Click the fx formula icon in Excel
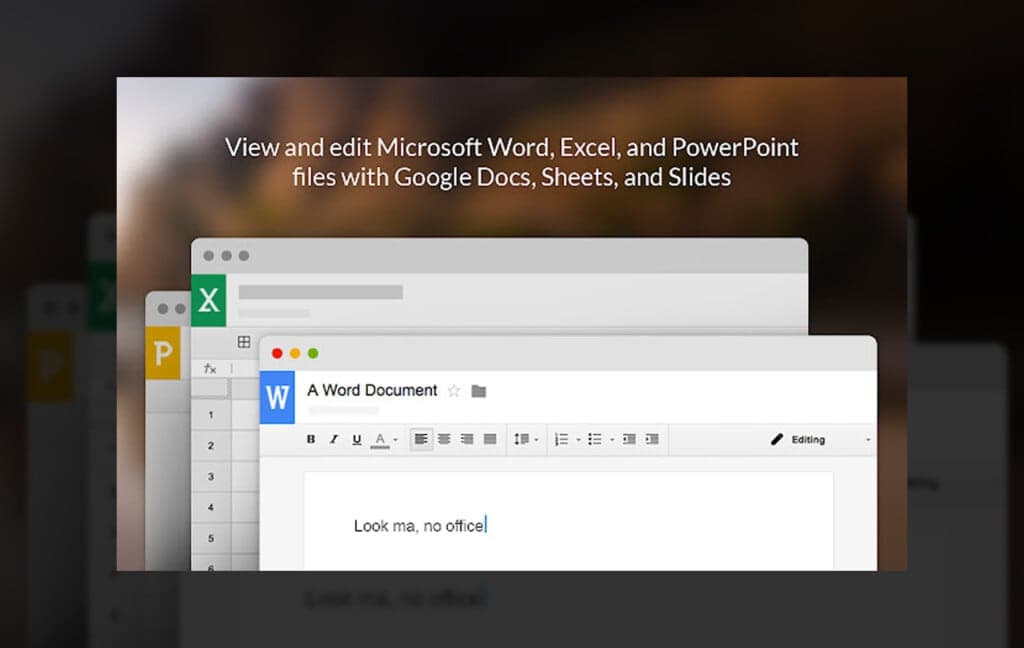The height and width of the screenshot is (648, 1024). pos(210,369)
